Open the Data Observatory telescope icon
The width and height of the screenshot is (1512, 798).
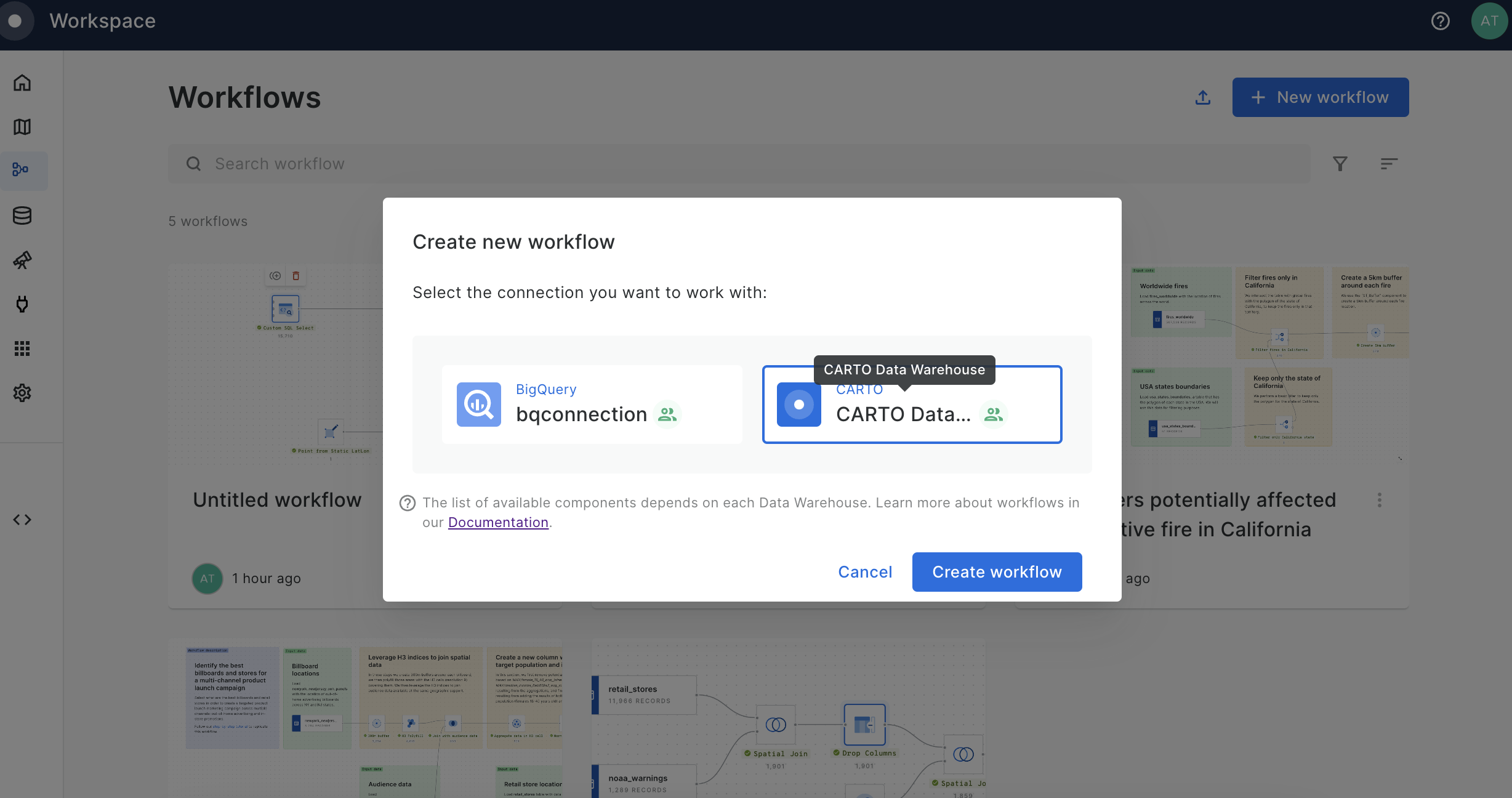pos(22,260)
